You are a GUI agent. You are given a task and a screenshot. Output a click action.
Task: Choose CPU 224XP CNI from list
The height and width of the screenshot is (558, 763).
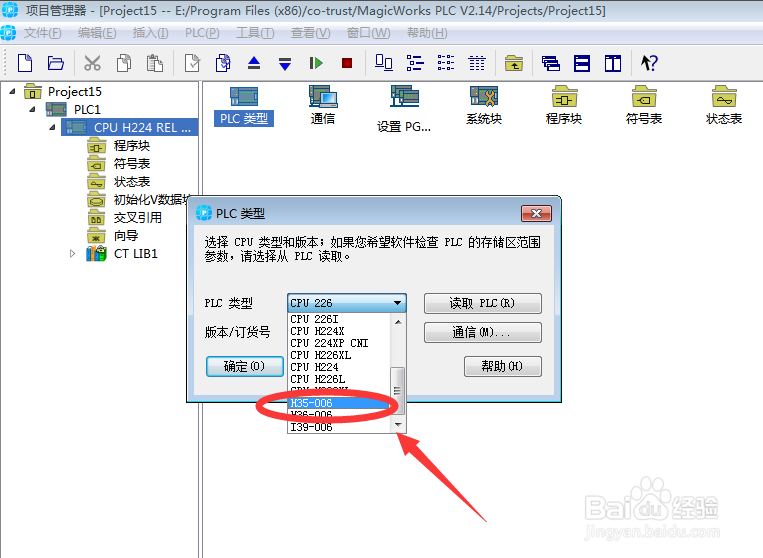340,343
